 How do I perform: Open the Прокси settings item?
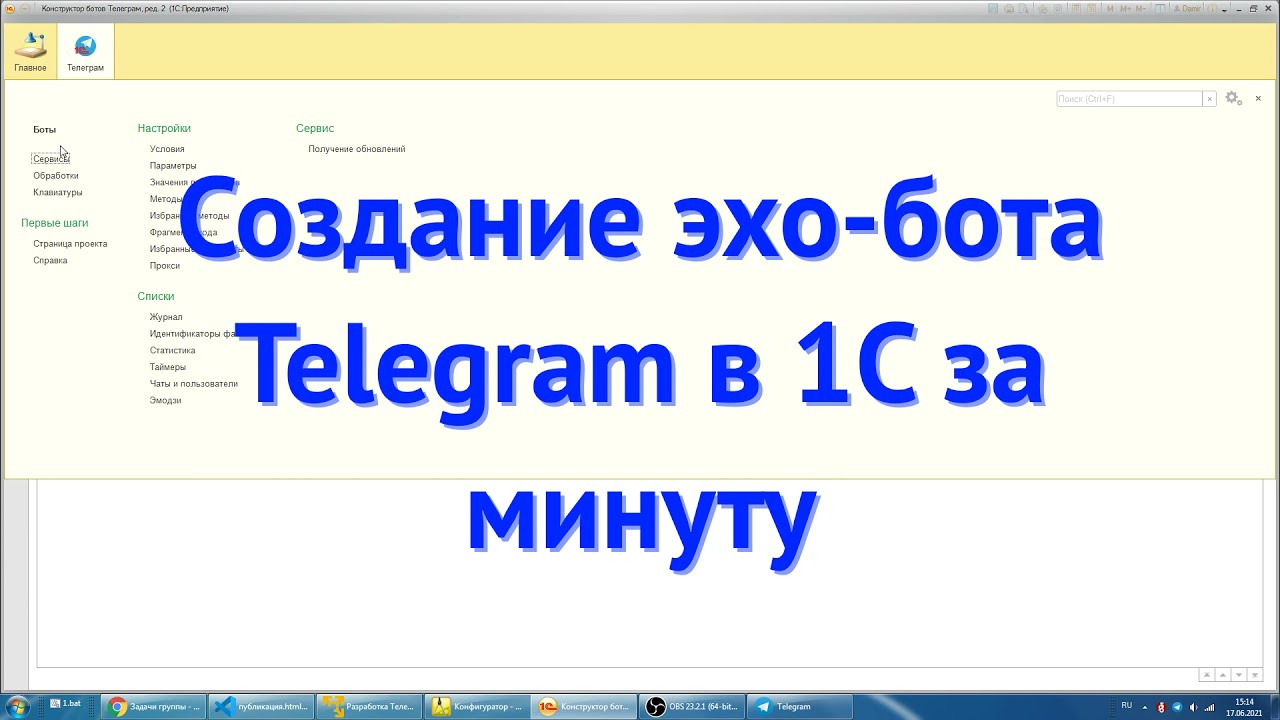pyautogui.click(x=165, y=266)
